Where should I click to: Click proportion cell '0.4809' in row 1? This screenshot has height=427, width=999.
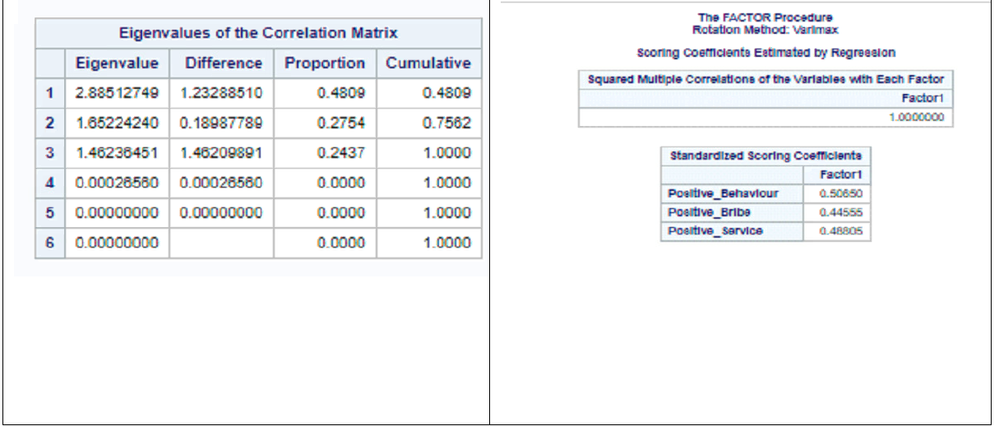coord(325,93)
